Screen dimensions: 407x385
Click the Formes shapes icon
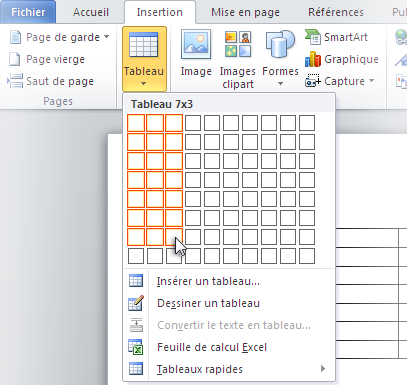coord(280,44)
